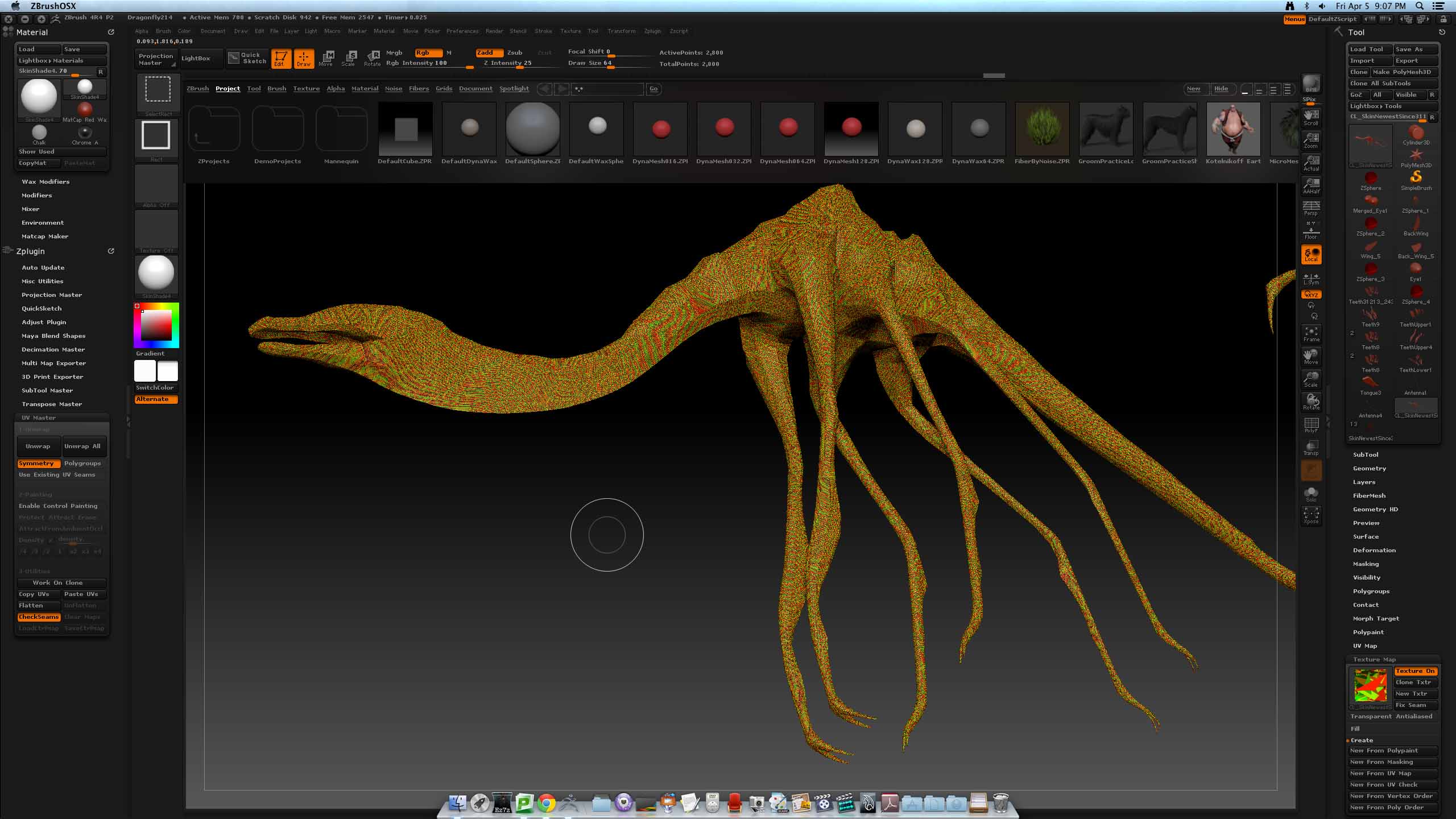Image resolution: width=1456 pixels, height=819 pixels.
Task: Expand the Geometry subpalette
Action: pyautogui.click(x=1369, y=469)
